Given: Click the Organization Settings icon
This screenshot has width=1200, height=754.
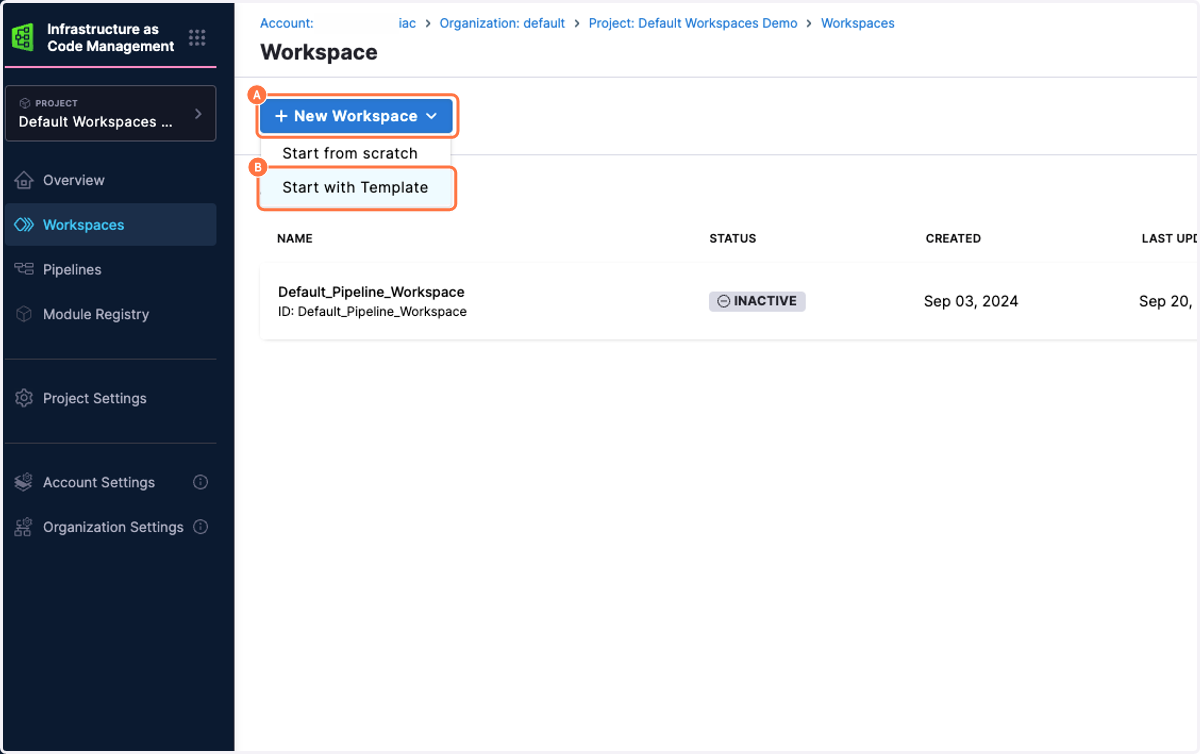Looking at the screenshot, I should click(x=24, y=527).
